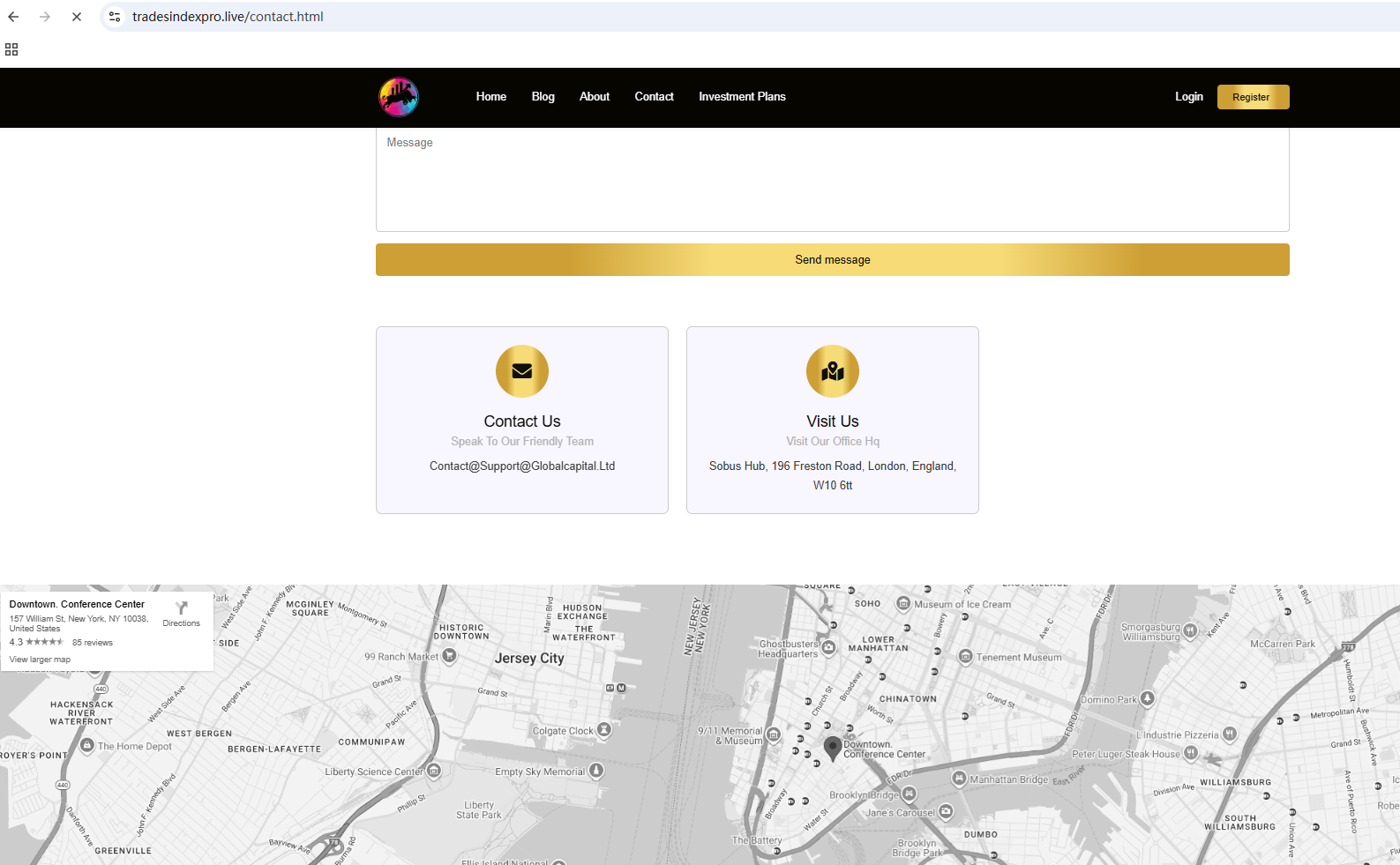Click the Send message button
Viewport: 1400px width, 865px height.
833,260
